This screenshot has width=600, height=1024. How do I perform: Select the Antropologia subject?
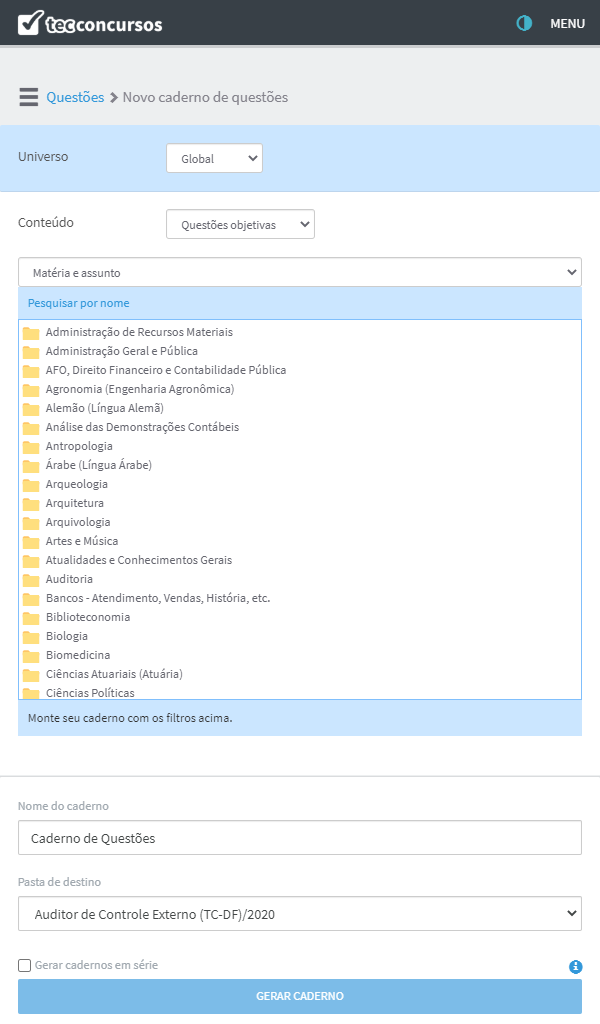point(79,445)
